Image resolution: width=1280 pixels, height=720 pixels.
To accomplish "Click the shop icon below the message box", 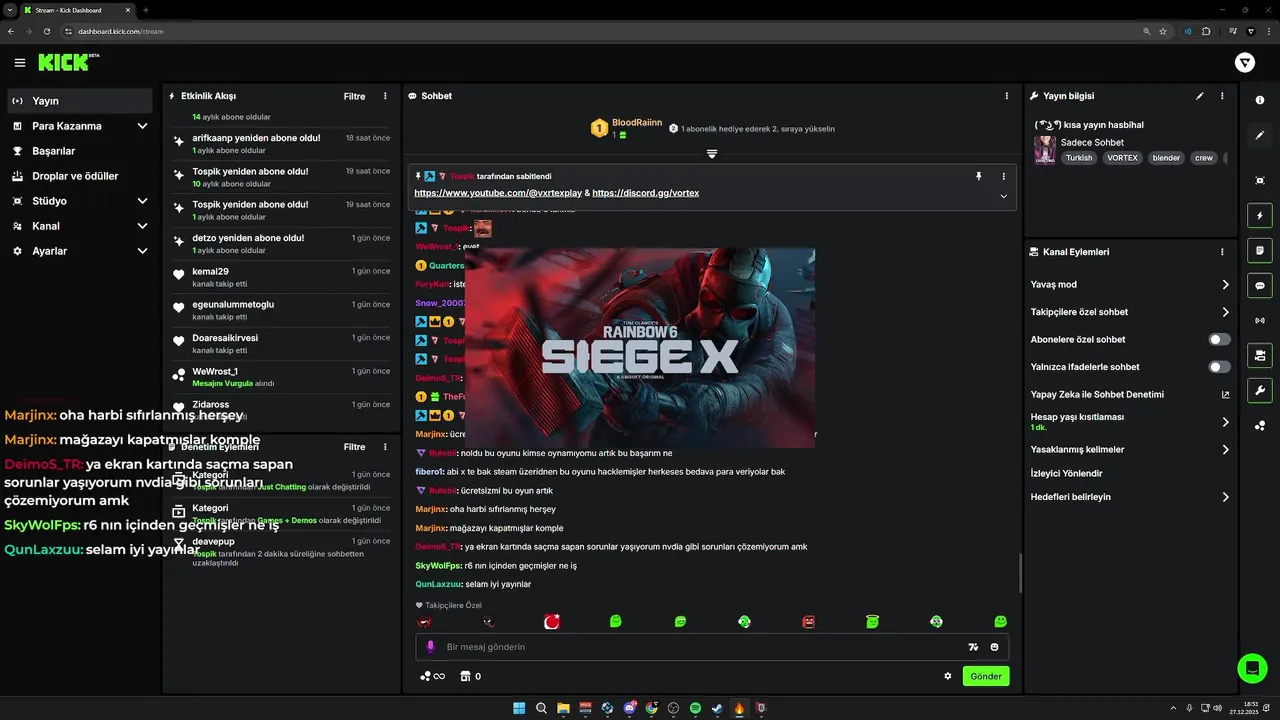I will pyautogui.click(x=465, y=676).
